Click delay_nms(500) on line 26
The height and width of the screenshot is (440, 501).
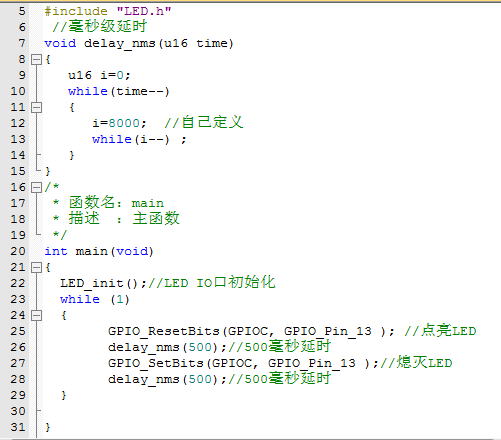167,348
